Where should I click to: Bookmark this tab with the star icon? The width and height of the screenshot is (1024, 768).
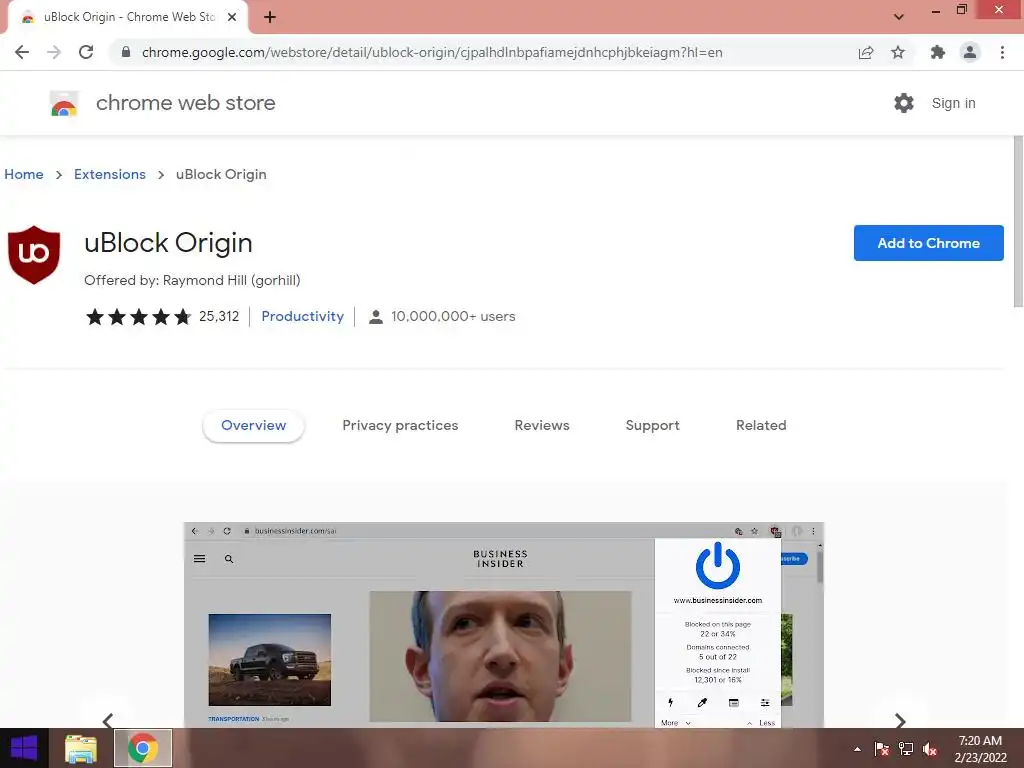(898, 52)
